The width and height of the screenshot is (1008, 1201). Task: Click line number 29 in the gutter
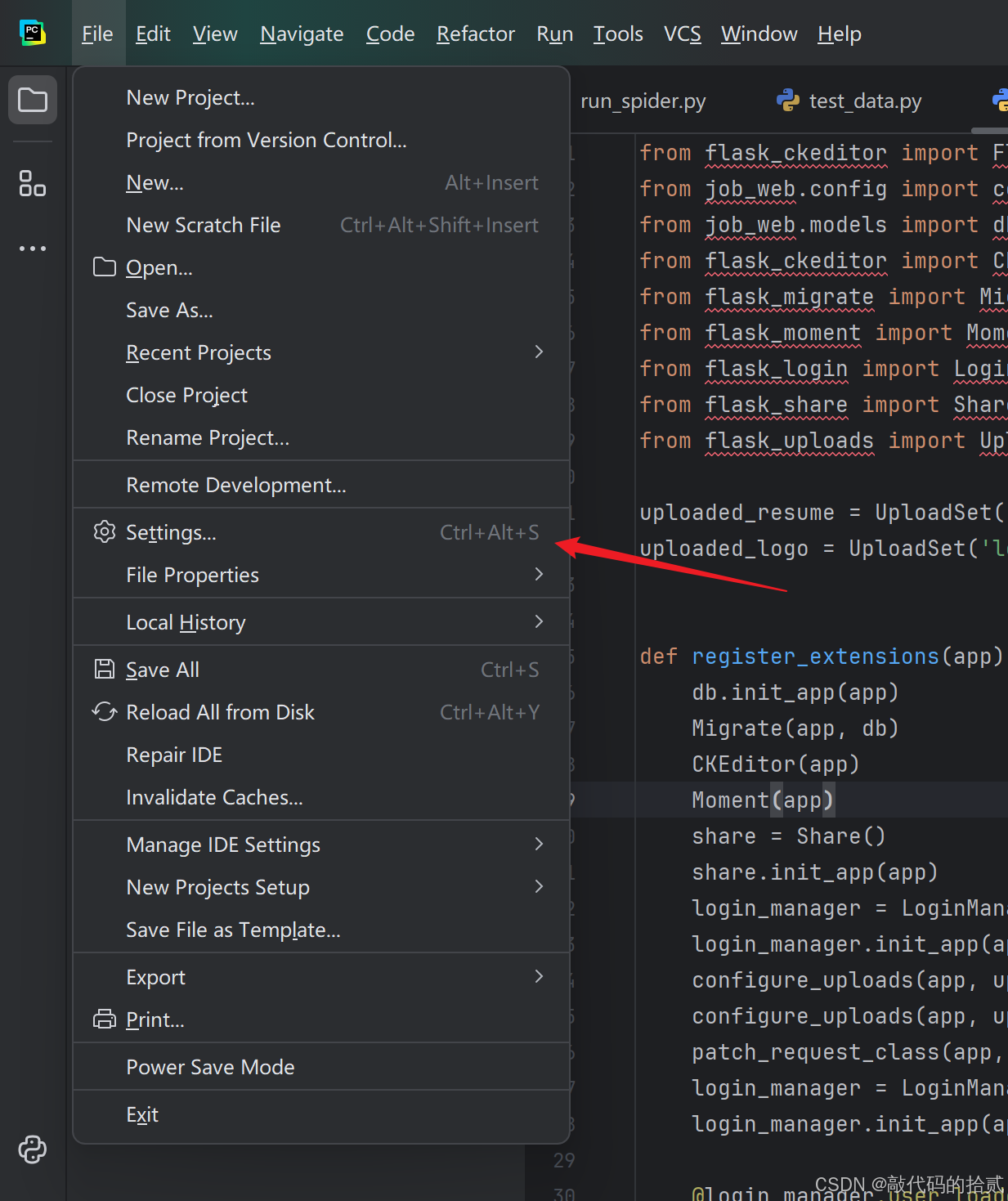tap(564, 1160)
